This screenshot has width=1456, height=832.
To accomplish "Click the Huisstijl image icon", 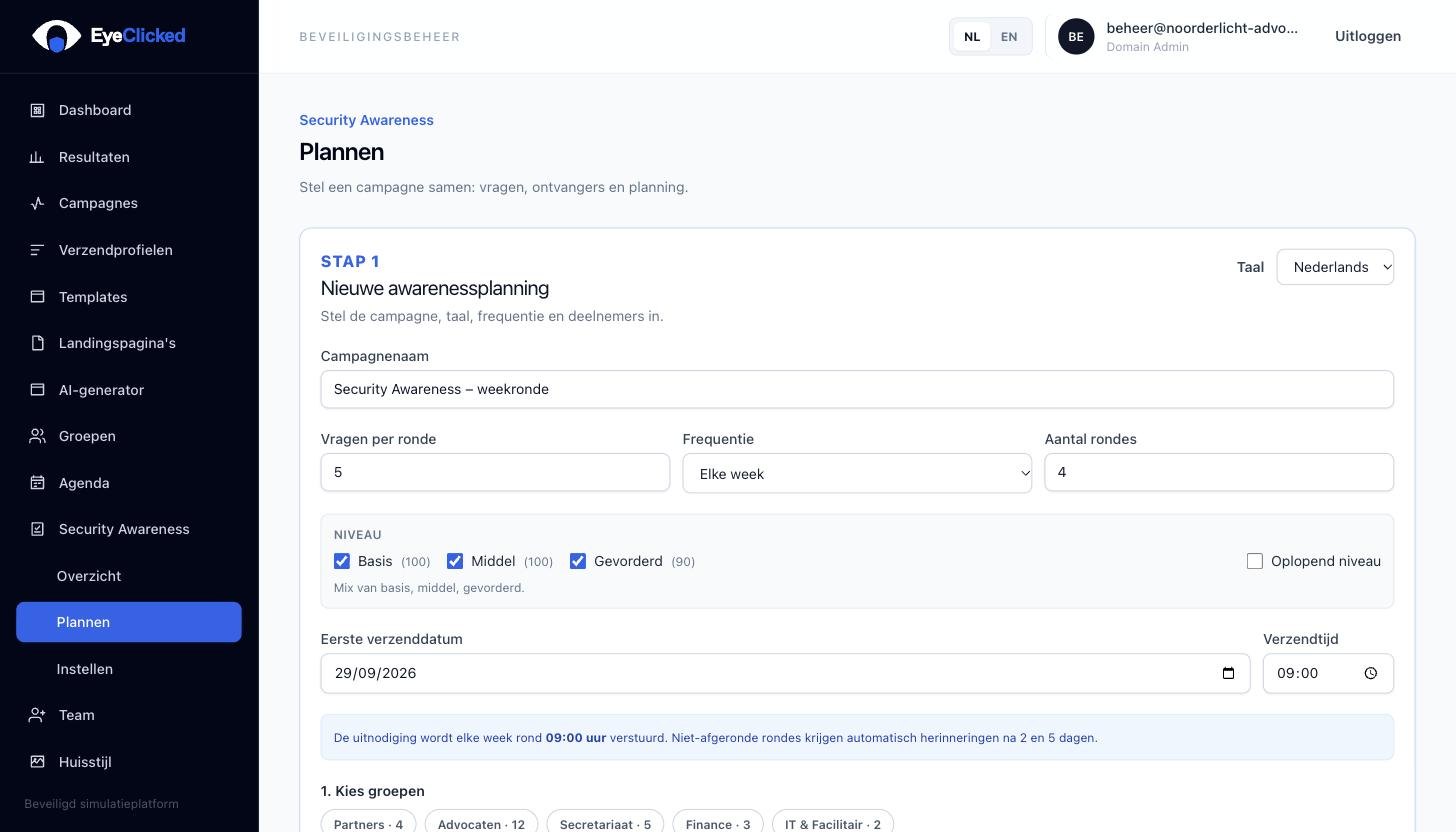I will 37,762.
